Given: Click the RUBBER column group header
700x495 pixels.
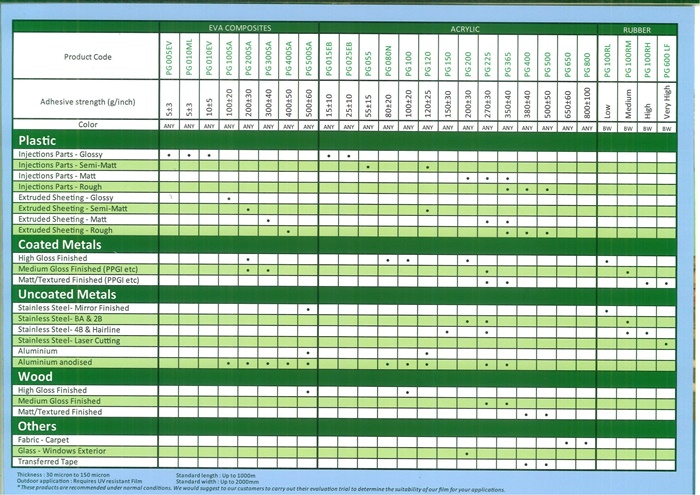Looking at the screenshot, I should [636, 29].
